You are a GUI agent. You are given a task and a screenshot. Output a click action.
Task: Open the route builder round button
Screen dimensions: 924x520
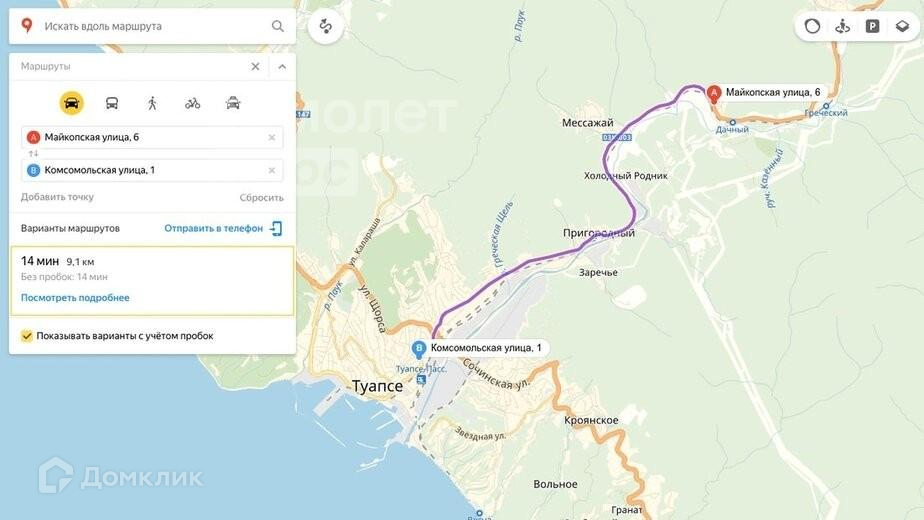325,26
